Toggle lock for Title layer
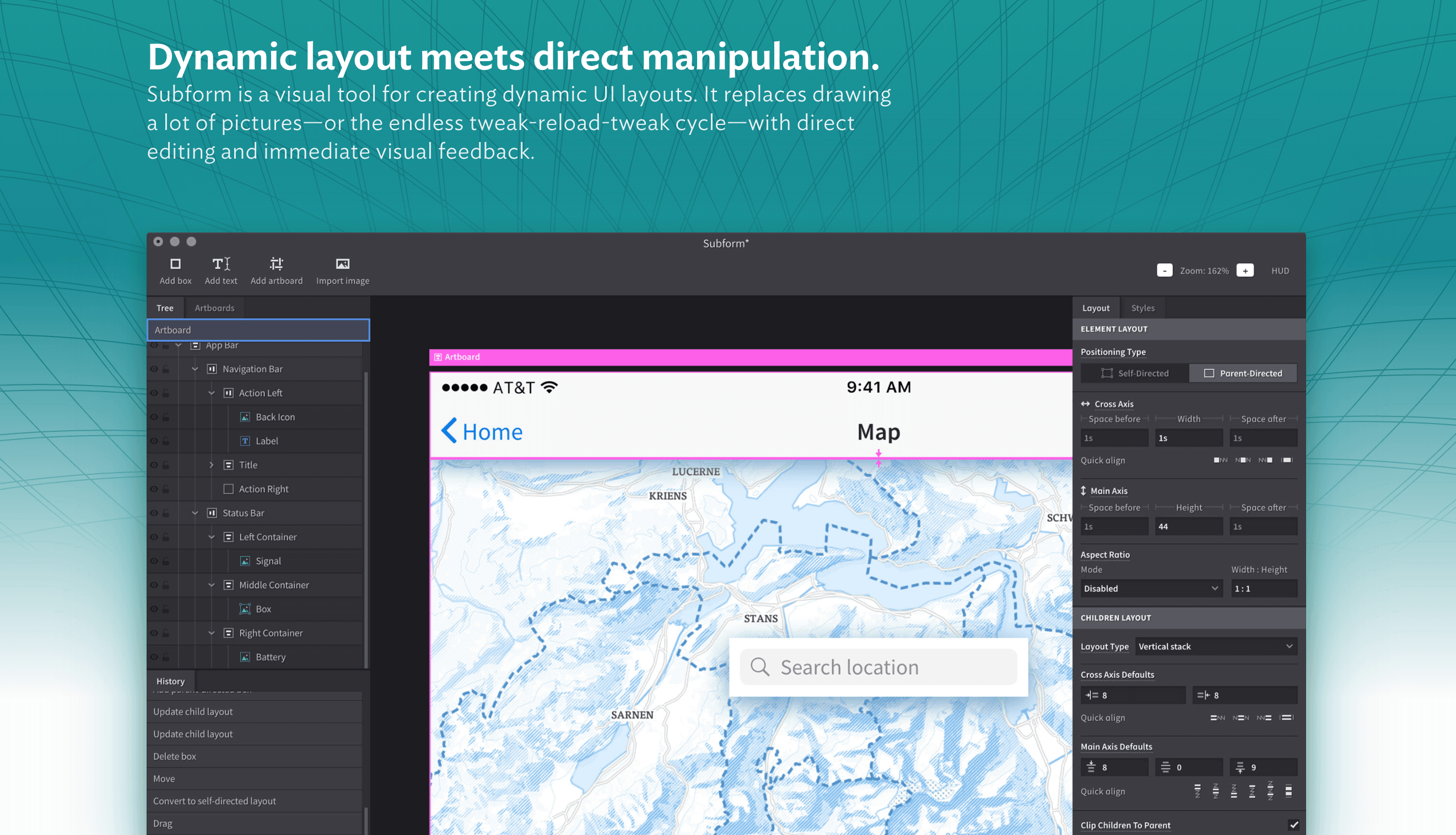This screenshot has width=1456, height=835. [x=166, y=465]
